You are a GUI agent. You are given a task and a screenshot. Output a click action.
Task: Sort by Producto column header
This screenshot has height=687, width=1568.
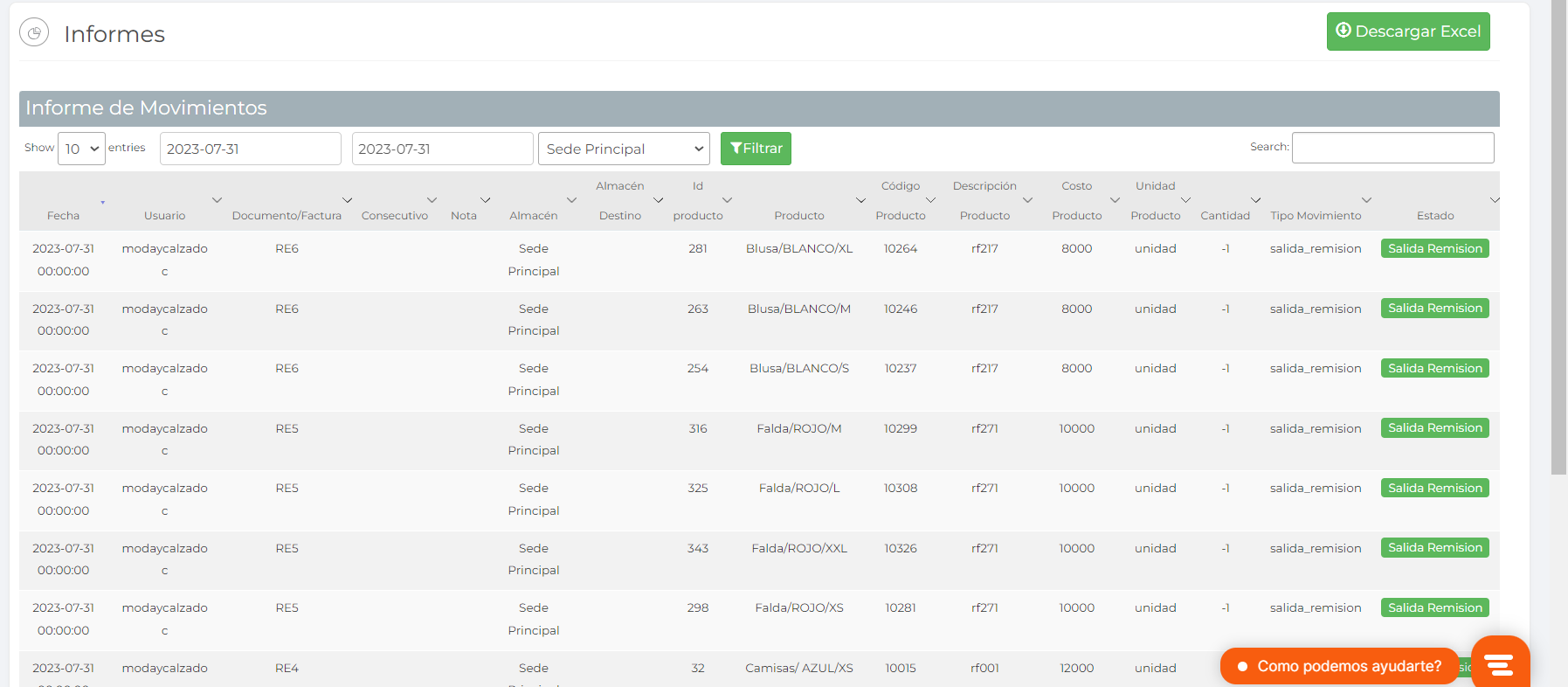[x=799, y=216]
